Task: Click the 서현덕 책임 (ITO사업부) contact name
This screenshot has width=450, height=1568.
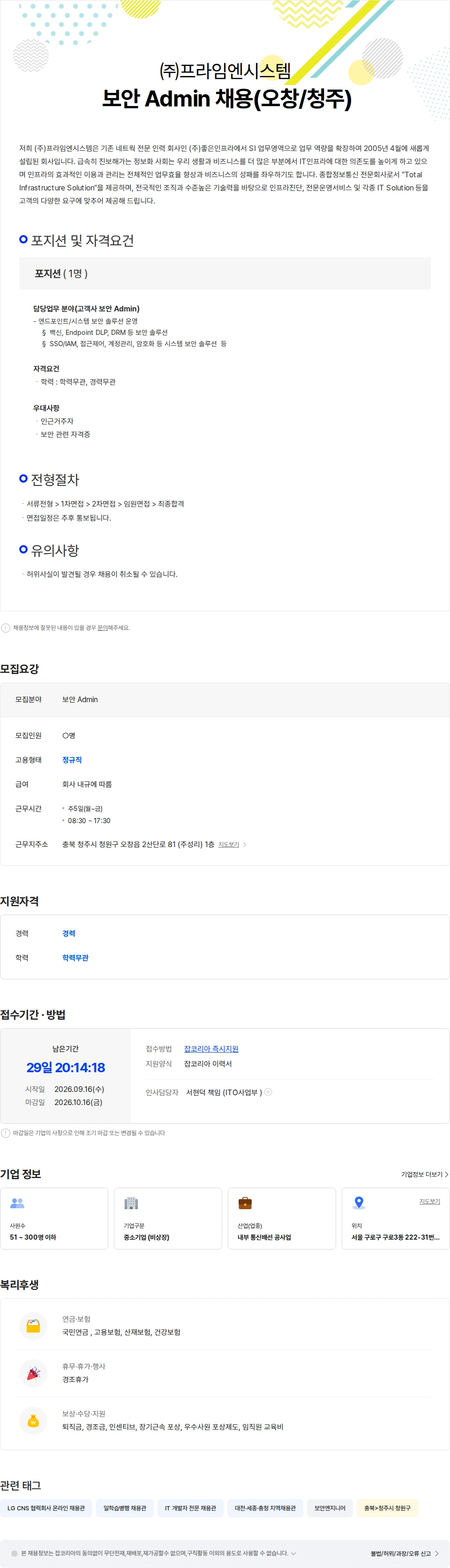Action: (x=224, y=1092)
